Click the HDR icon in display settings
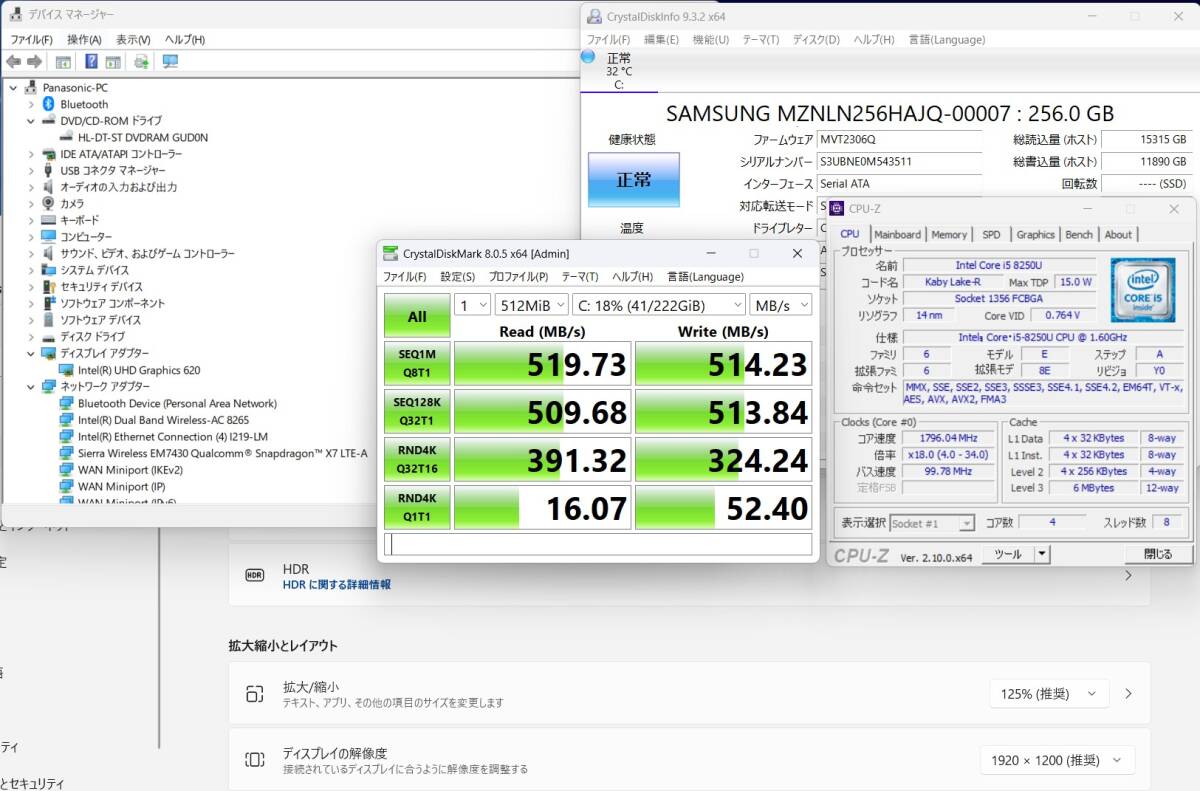 point(255,575)
